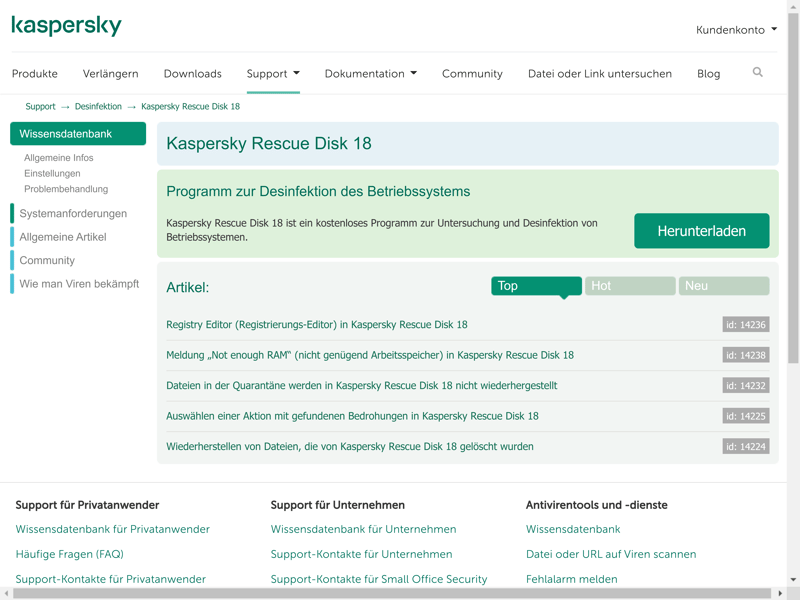This screenshot has width=800, height=600.
Task: Open Datei oder Link untersuchen
Action: click(600, 73)
